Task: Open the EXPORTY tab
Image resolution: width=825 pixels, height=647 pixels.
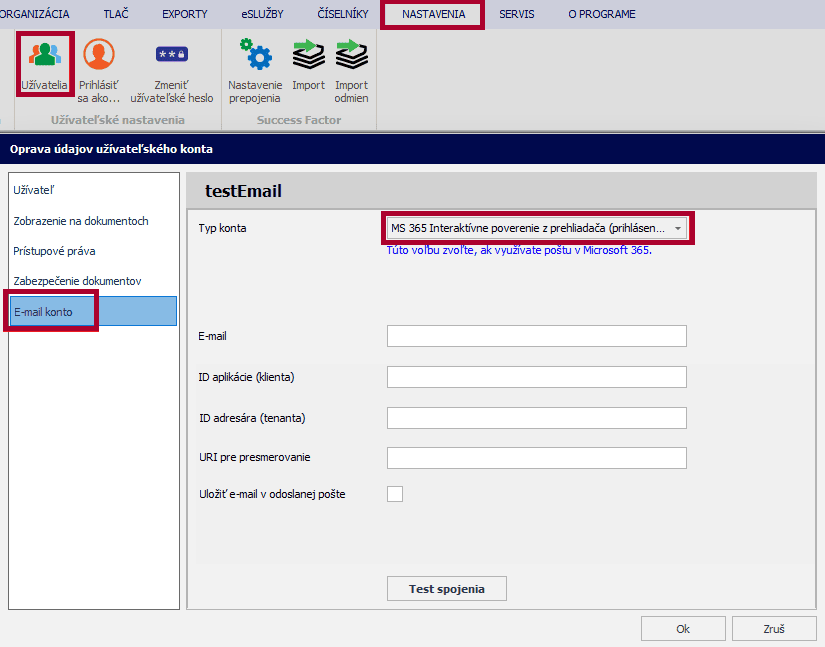Action: 185,14
